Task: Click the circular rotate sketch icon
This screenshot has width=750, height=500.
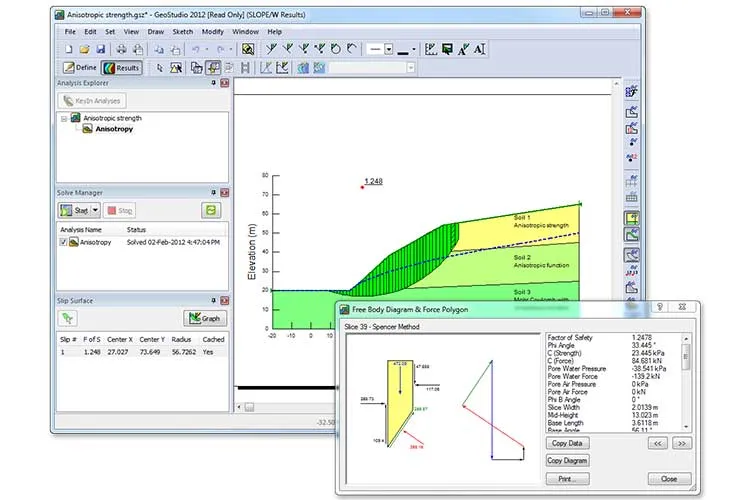Action: coord(336,49)
